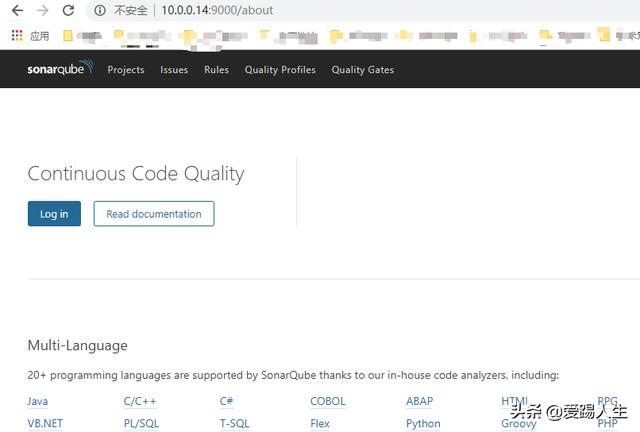
Task: Click the Log in button
Action: (54, 214)
